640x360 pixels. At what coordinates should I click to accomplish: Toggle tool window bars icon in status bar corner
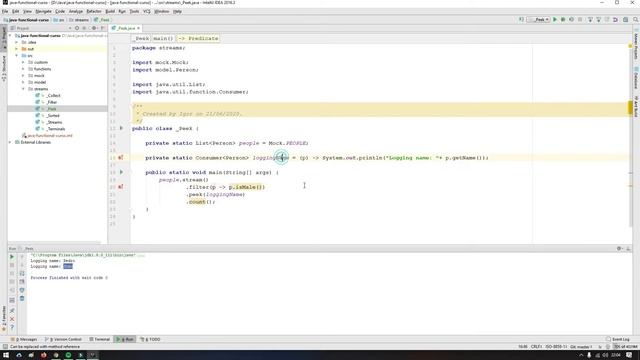5,347
